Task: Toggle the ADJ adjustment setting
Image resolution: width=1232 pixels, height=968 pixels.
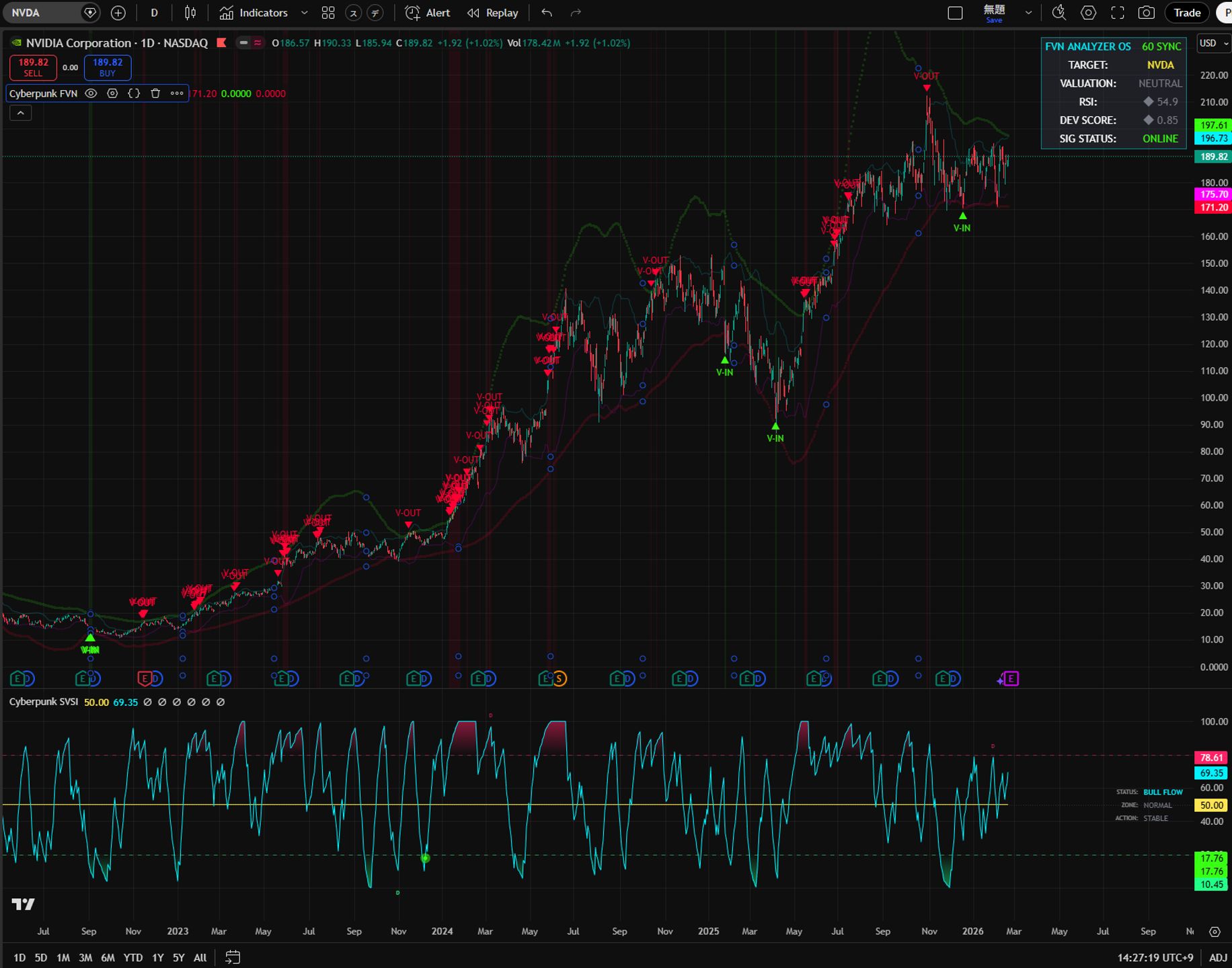Action: [1218, 957]
